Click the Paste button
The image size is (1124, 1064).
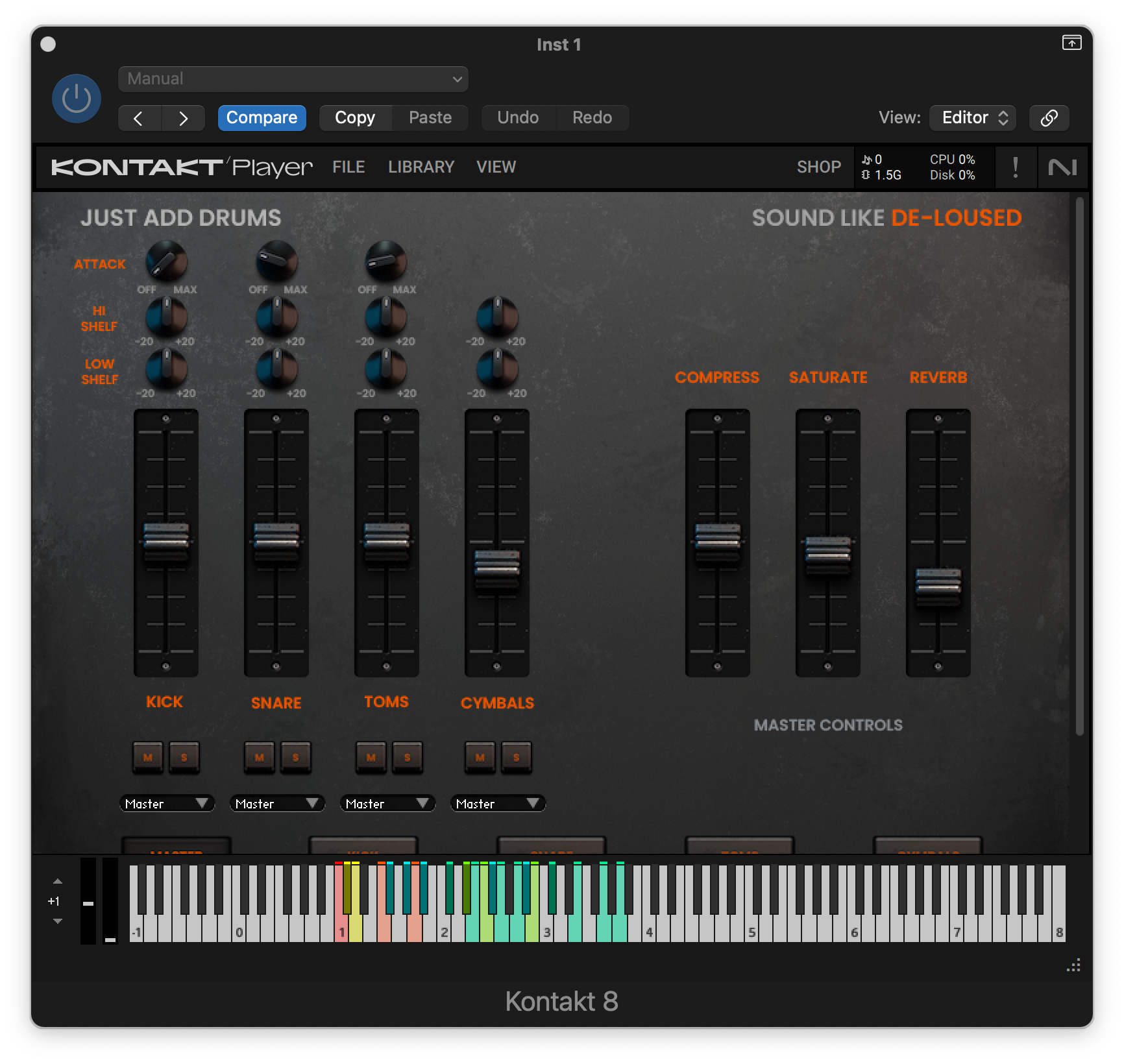pyautogui.click(x=430, y=118)
